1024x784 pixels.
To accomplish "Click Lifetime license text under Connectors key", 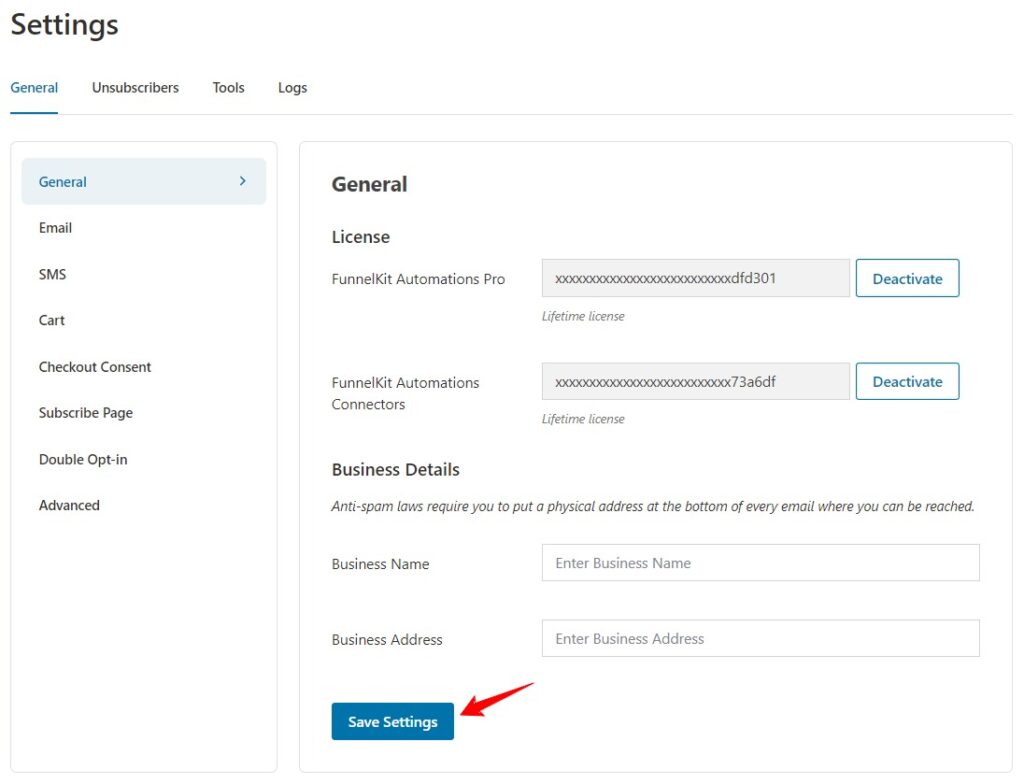I will [583, 419].
